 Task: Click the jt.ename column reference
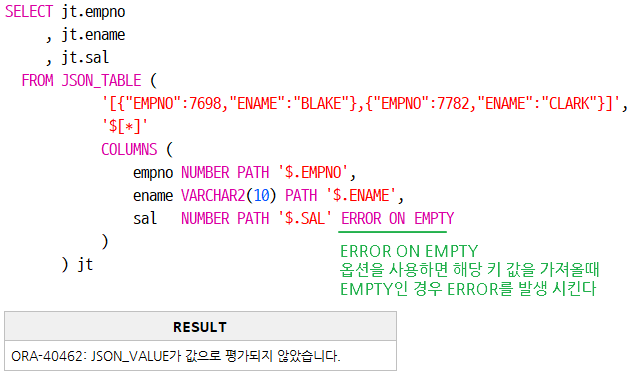93,34
